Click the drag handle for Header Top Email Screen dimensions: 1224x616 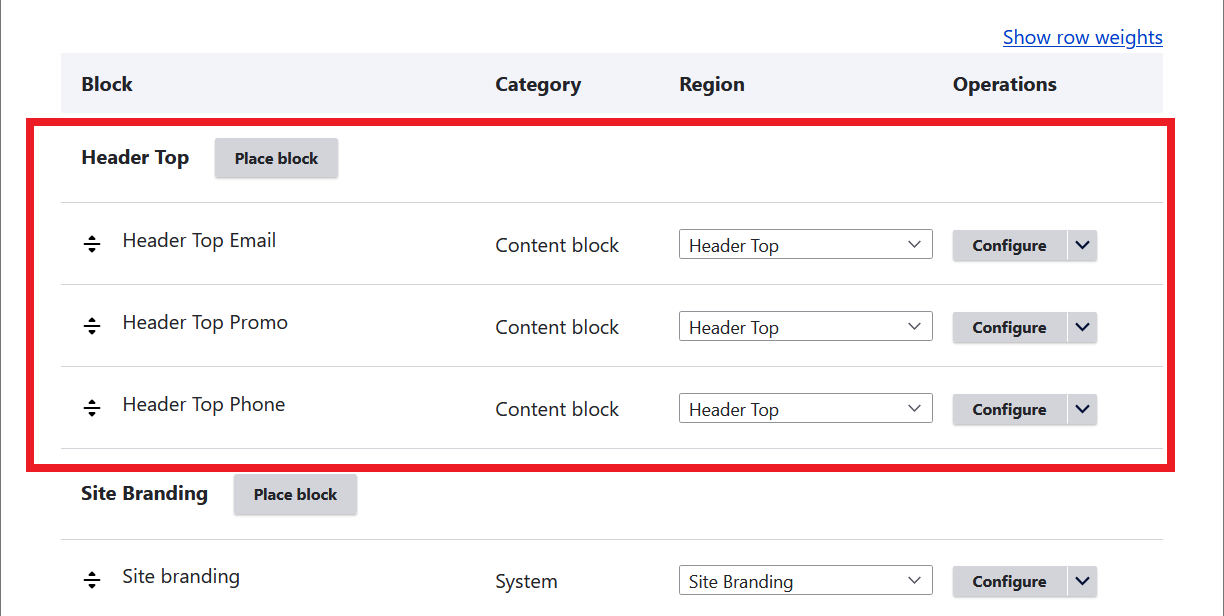point(92,244)
